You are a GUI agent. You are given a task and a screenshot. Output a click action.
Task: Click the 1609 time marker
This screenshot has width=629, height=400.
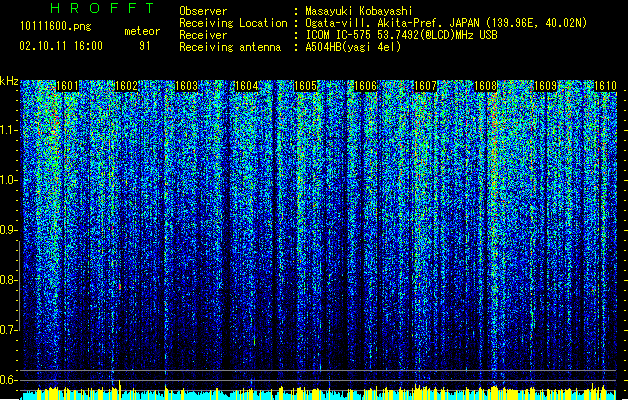click(546, 86)
